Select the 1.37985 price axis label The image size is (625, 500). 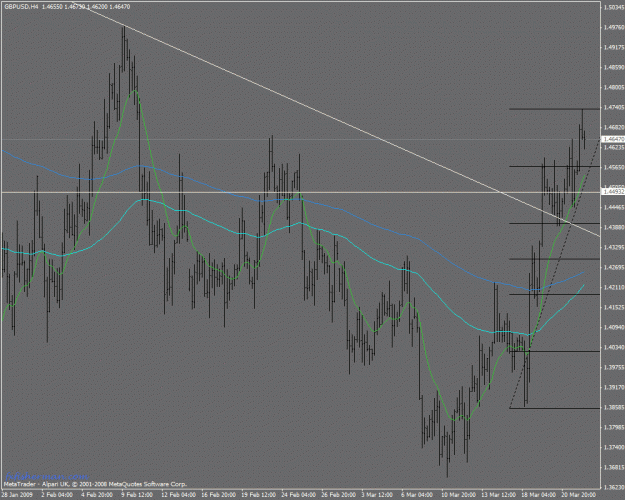(x=614, y=427)
